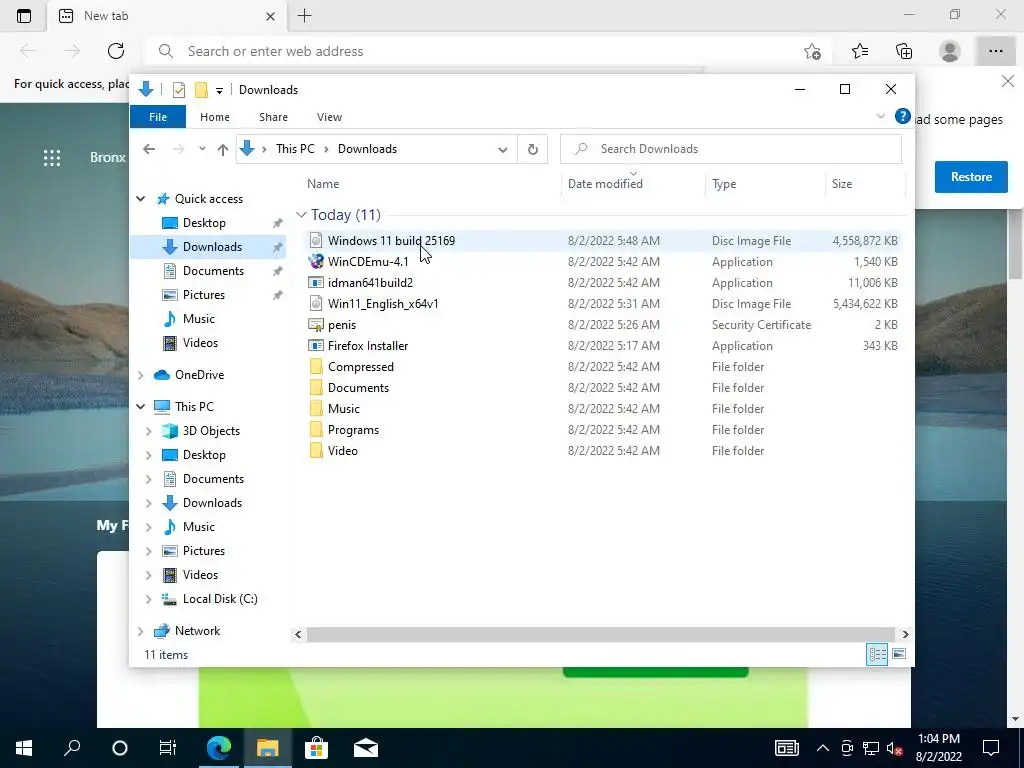Image resolution: width=1024 pixels, height=768 pixels.
Task: Refresh the Downloads folder
Action: click(x=532, y=150)
